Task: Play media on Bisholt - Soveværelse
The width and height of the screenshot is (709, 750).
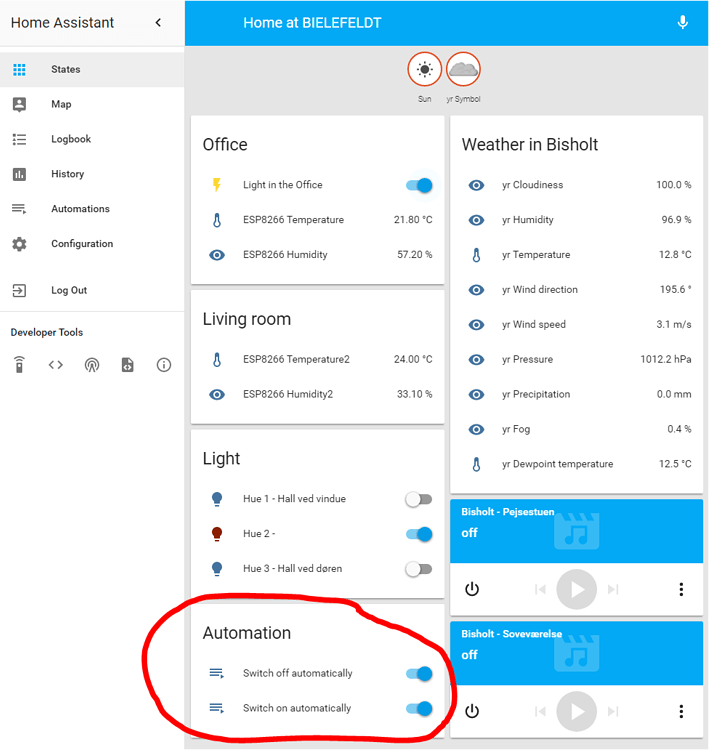Action: [576, 712]
